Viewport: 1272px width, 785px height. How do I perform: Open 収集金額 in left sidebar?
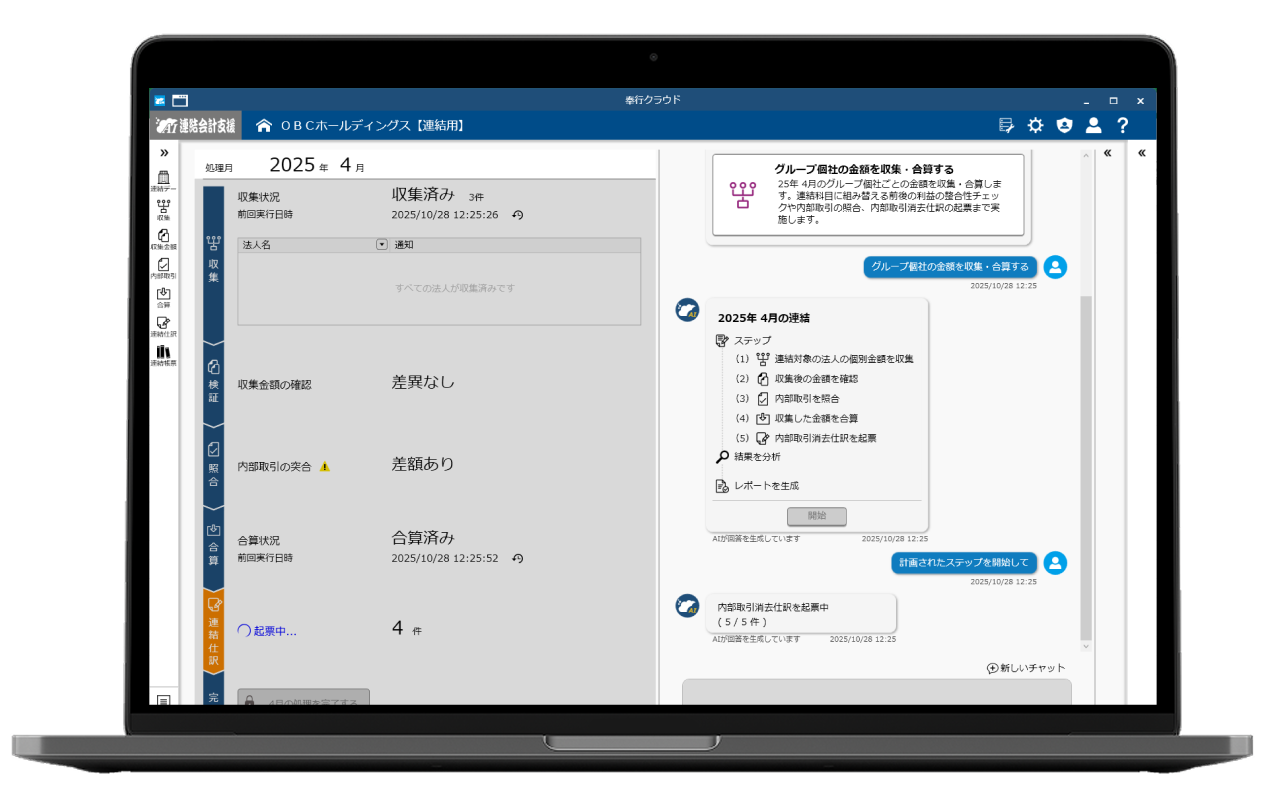tap(163, 238)
